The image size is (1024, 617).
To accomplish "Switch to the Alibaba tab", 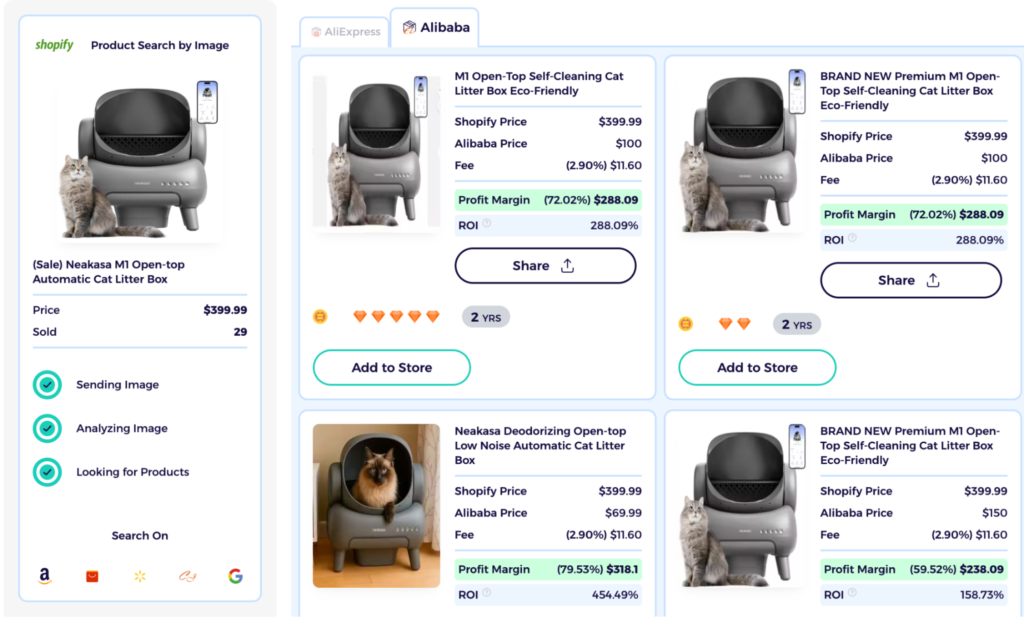I will point(434,28).
